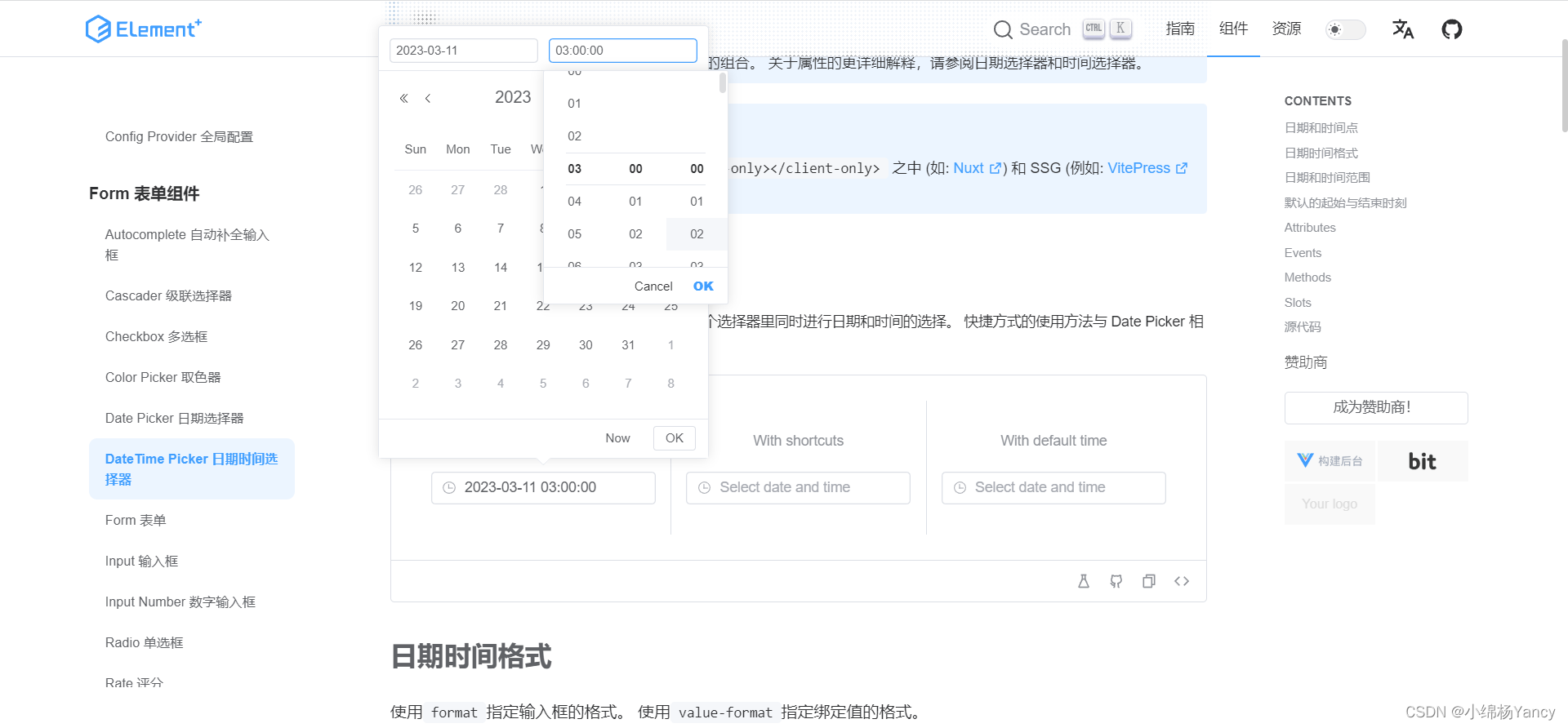Select day 6 in second week
The height and width of the screenshot is (728, 1568).
458,229
